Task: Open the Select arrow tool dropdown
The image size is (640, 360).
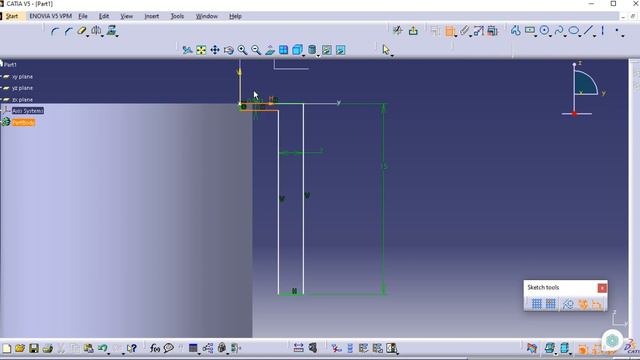Action: (392, 56)
